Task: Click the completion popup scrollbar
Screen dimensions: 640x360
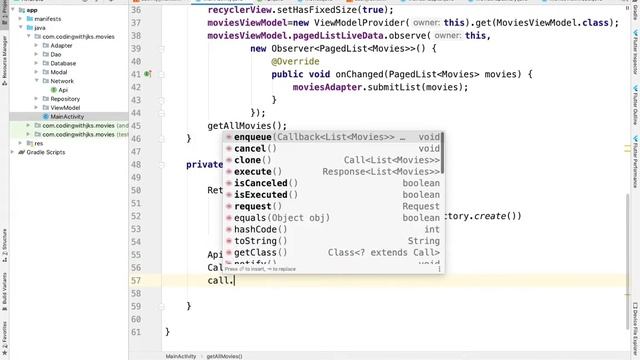Action: [443, 153]
